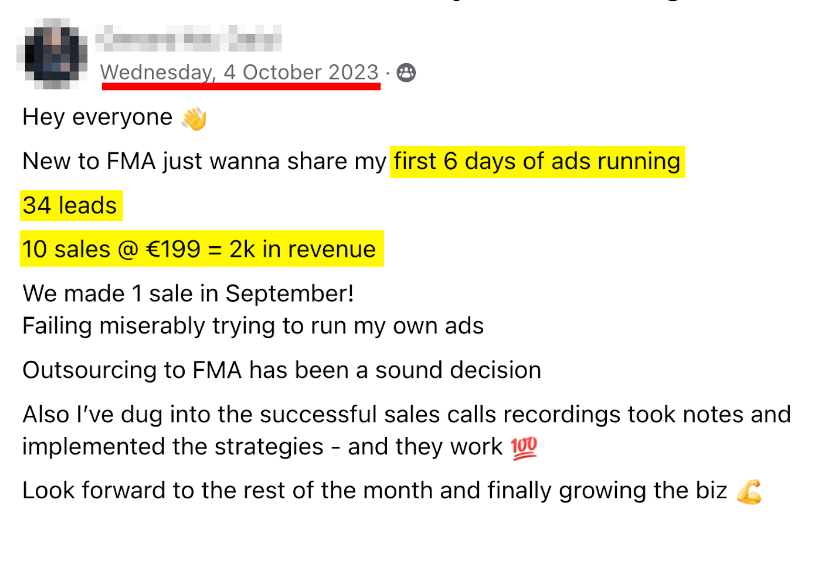Click 'We made 1 sale in September!' line
The image size is (834, 562).
(188, 293)
